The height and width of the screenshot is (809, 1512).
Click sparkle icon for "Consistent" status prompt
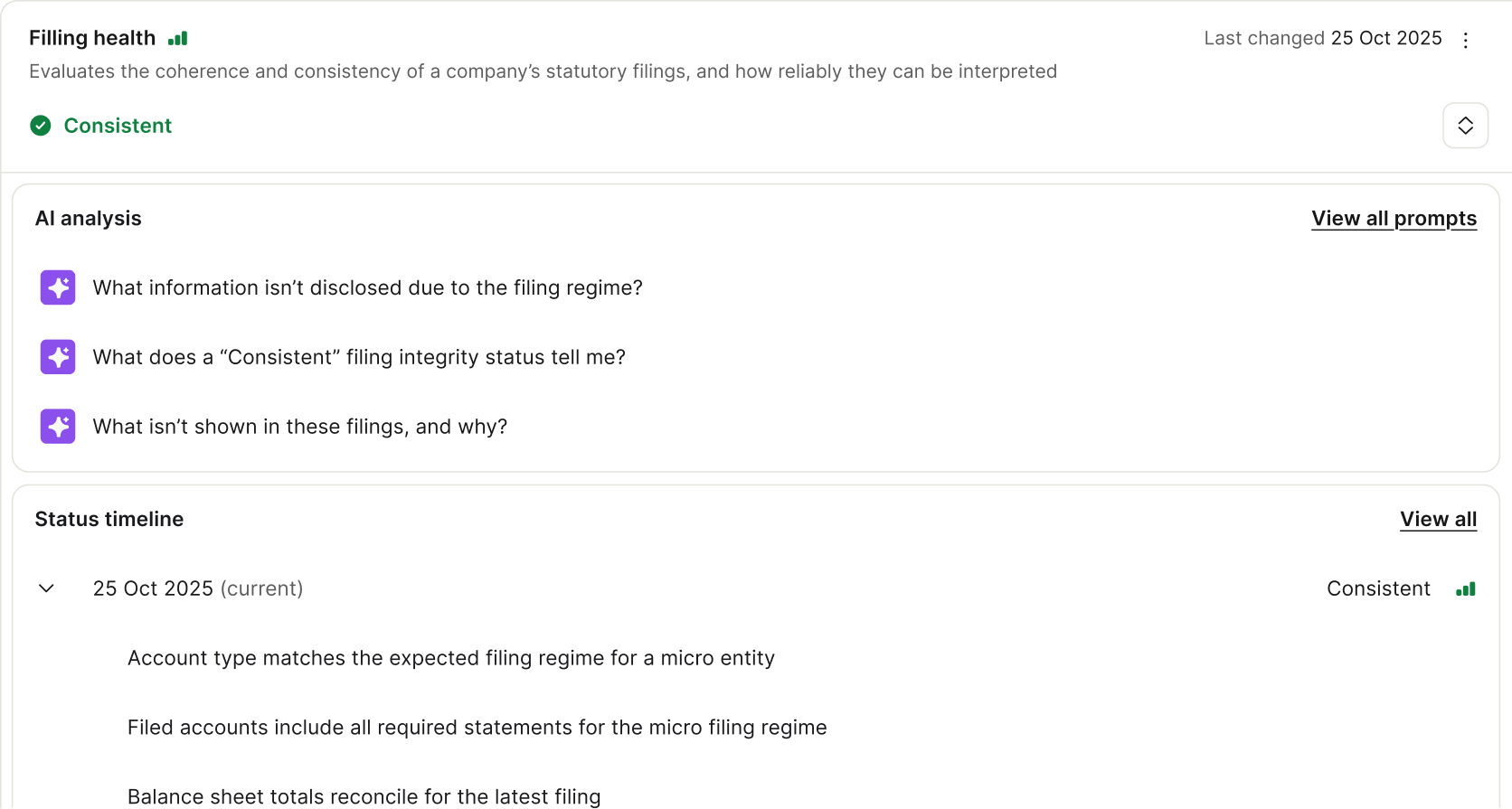tap(58, 357)
